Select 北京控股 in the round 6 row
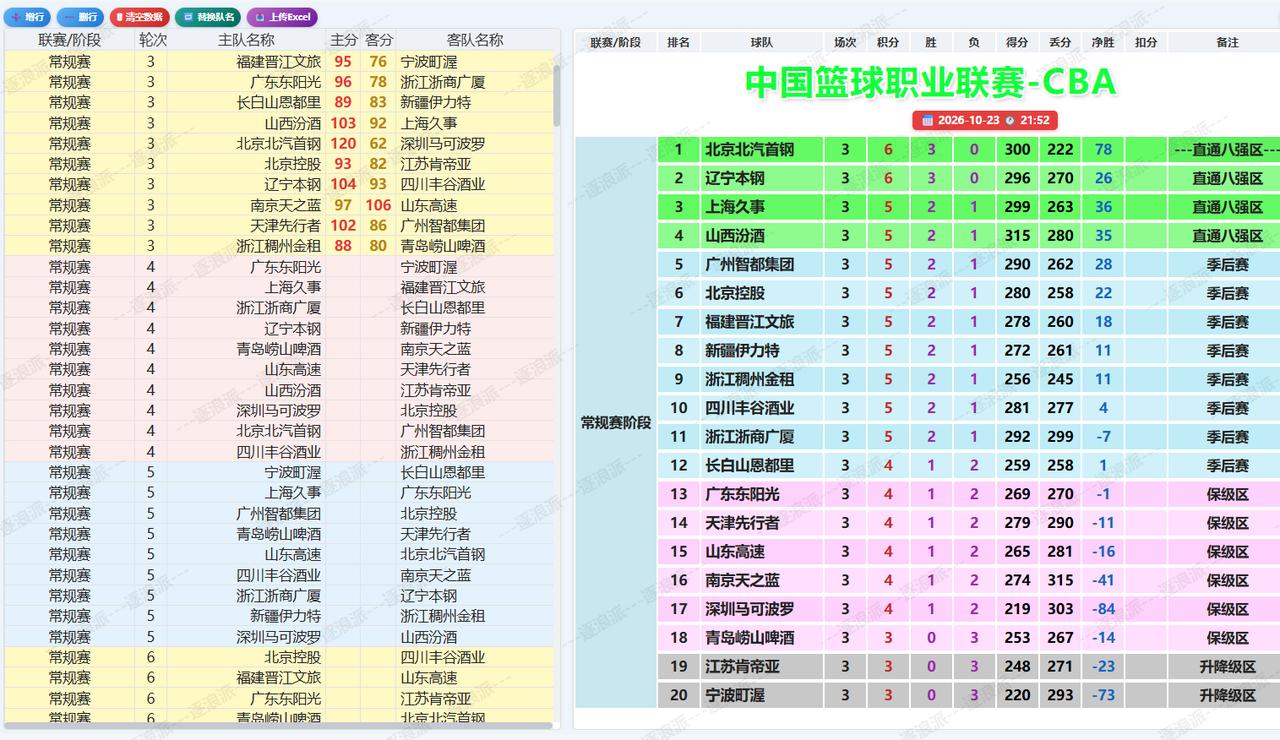 [x=246, y=657]
